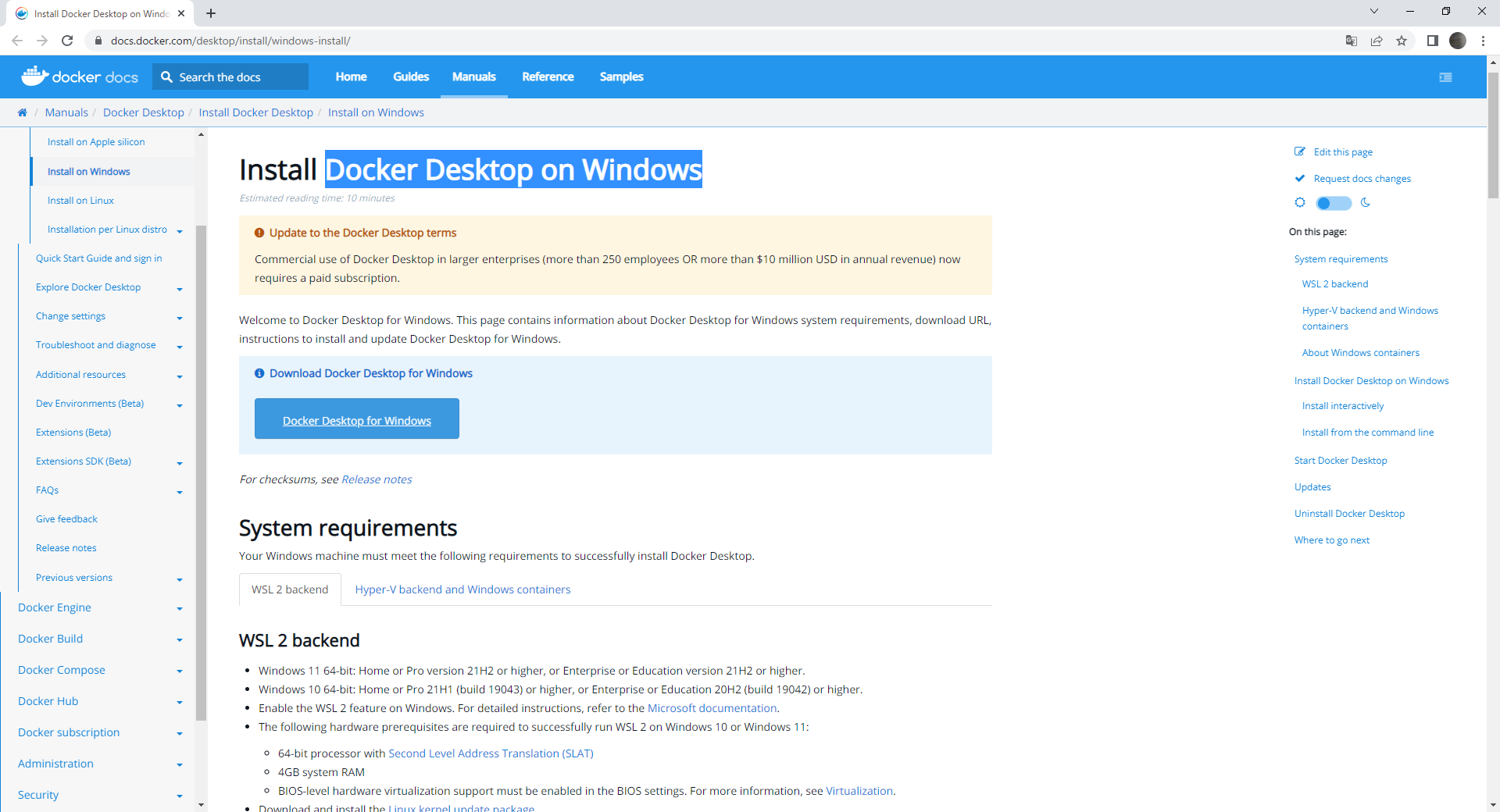Click the page vertical scrollbar thumb
Screen dimensions: 1500x812
point(1493,134)
